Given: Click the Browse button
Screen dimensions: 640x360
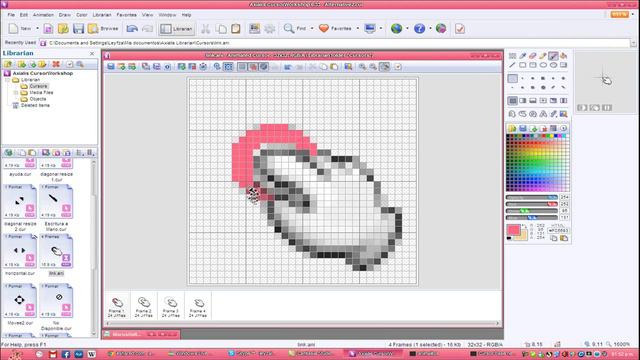Looking at the screenshot, I should [x=104, y=29].
